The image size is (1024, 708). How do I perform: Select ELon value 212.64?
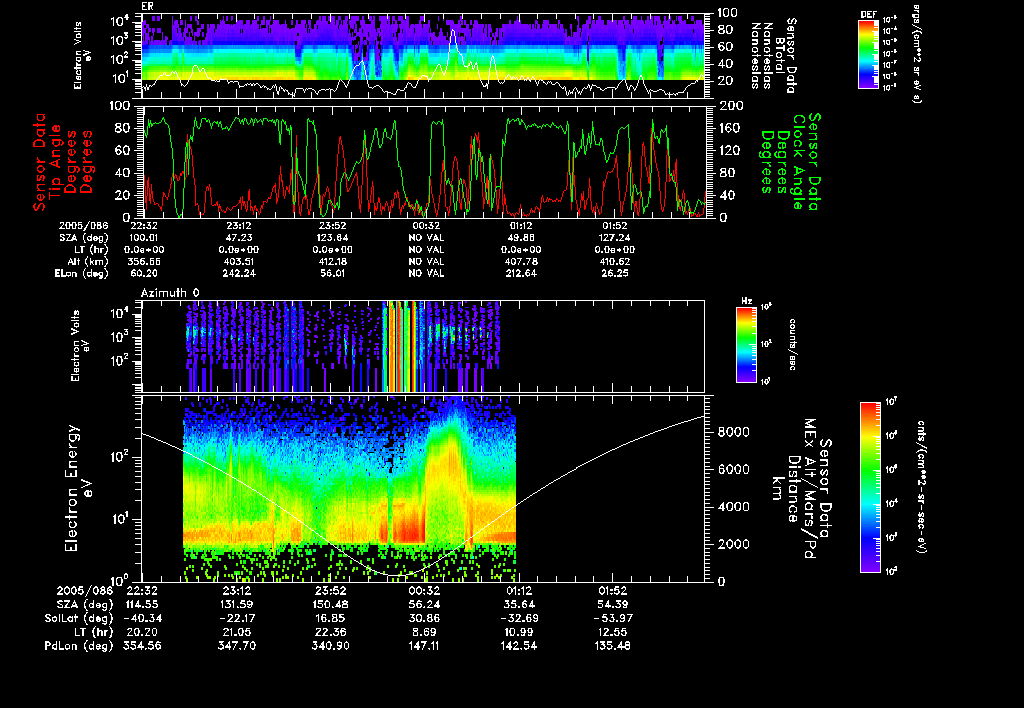click(521, 273)
